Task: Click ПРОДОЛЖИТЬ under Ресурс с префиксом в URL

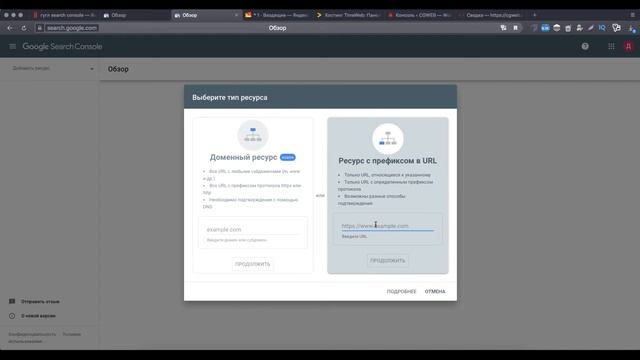Action: [387, 260]
